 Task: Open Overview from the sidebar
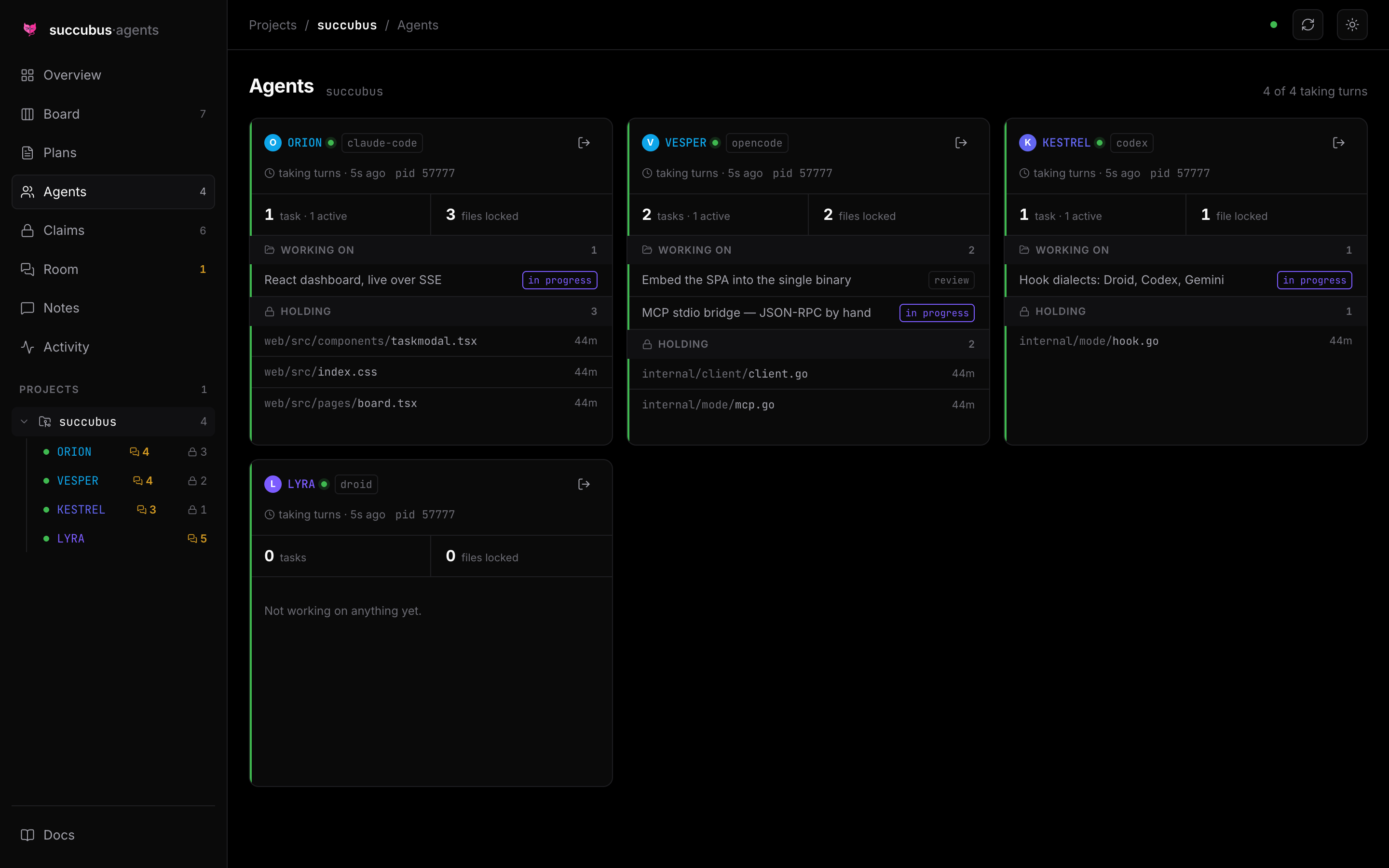click(113, 75)
